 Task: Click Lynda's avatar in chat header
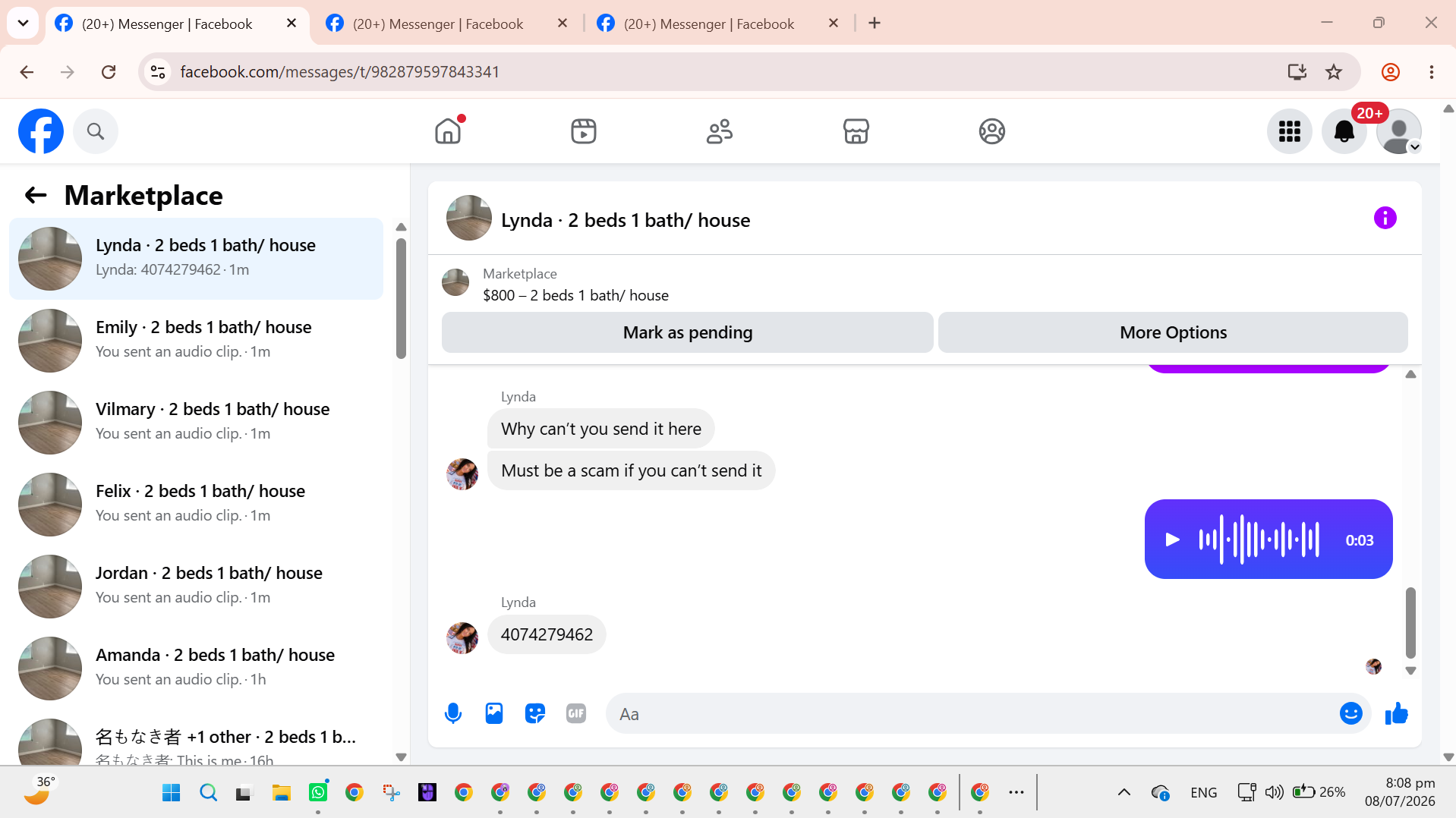(468, 219)
